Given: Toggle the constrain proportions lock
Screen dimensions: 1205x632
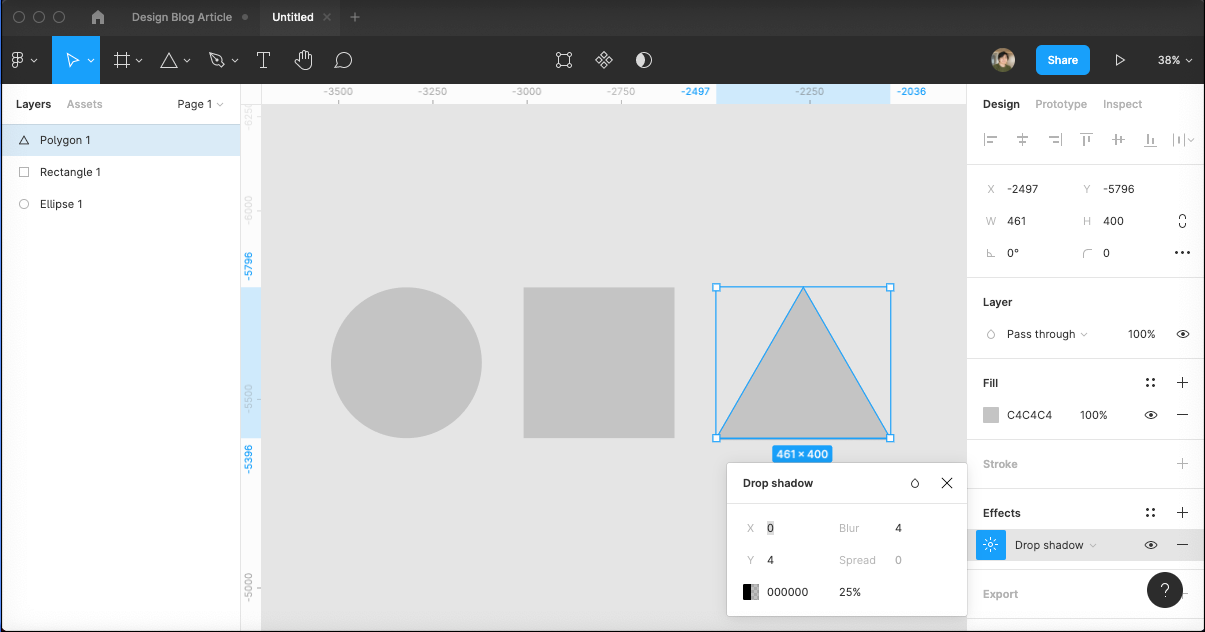Looking at the screenshot, I should (x=1182, y=221).
